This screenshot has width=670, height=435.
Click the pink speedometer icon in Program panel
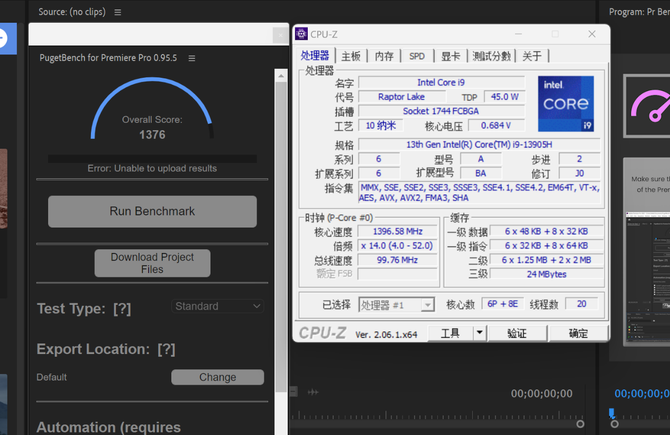(x=651, y=106)
